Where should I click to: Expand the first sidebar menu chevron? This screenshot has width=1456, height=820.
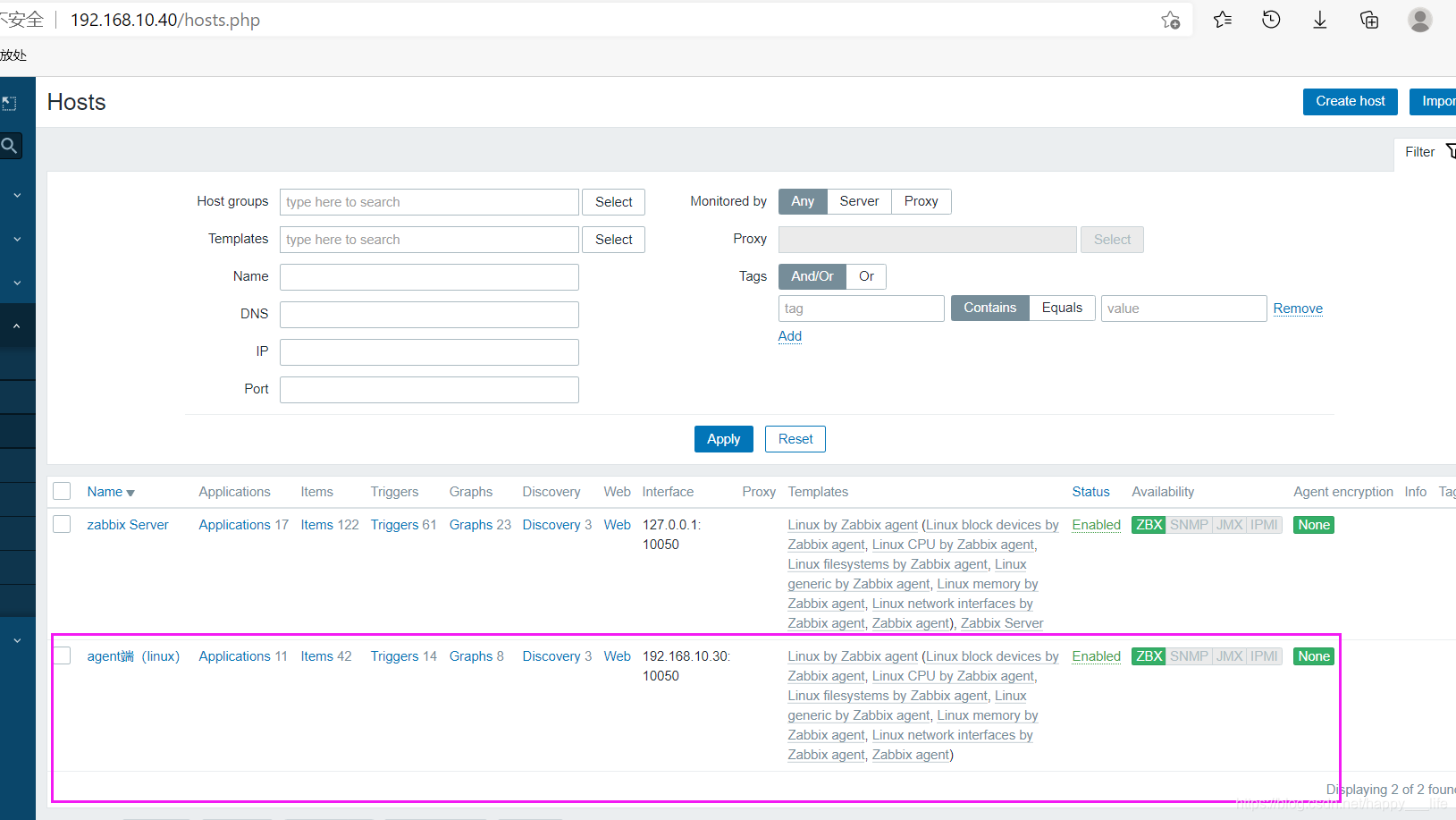pos(17,195)
